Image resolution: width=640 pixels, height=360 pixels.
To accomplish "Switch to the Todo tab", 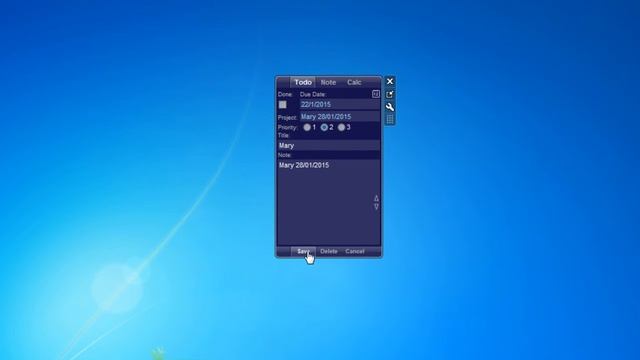I will (303, 82).
